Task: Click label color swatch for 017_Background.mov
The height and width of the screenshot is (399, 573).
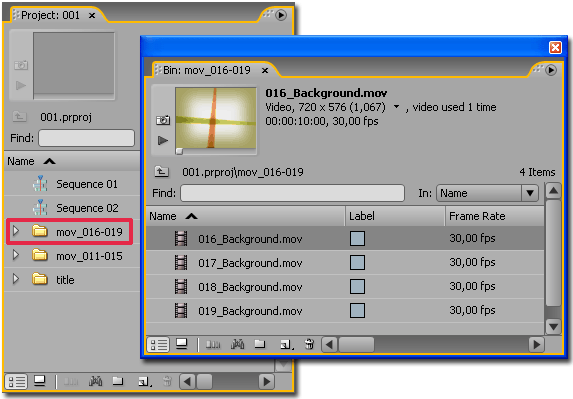Action: pos(357,263)
